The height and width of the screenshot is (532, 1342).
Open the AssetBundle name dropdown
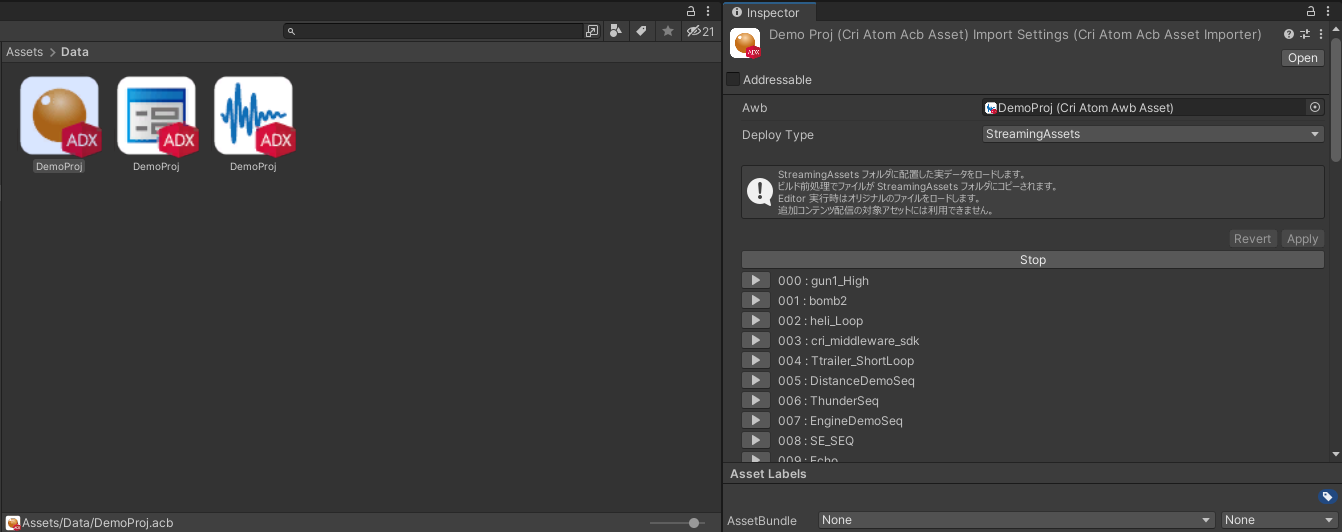[1016, 520]
